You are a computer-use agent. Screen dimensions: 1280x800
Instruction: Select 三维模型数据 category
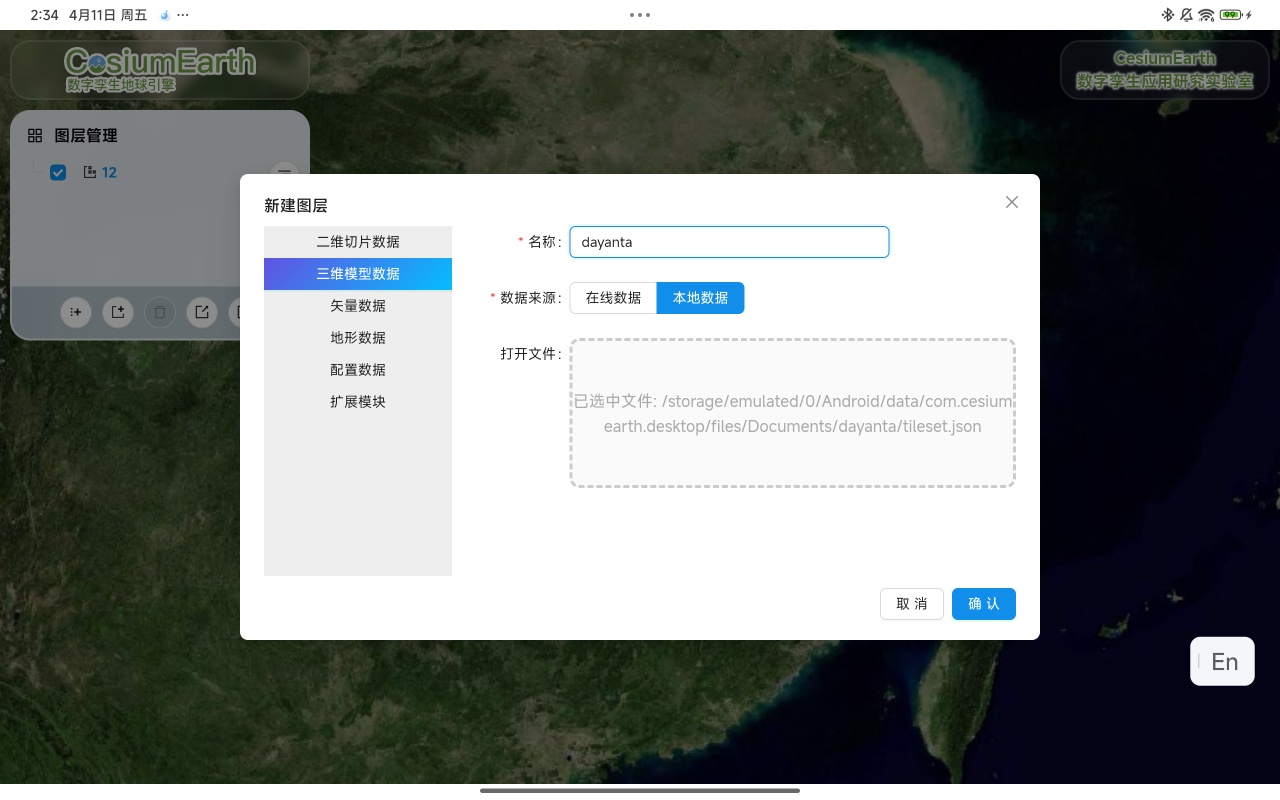[x=358, y=274]
